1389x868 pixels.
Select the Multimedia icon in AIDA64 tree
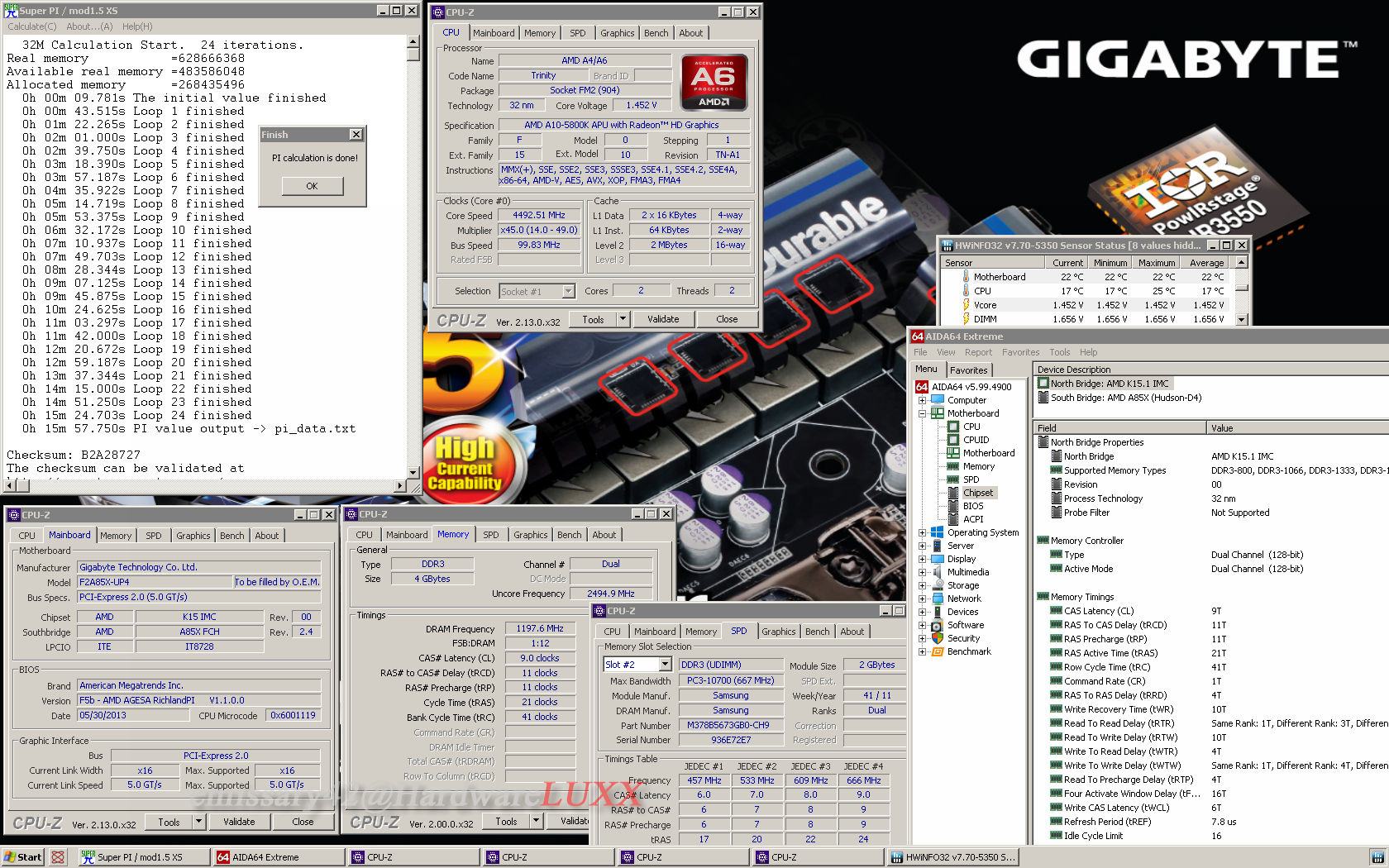937,572
